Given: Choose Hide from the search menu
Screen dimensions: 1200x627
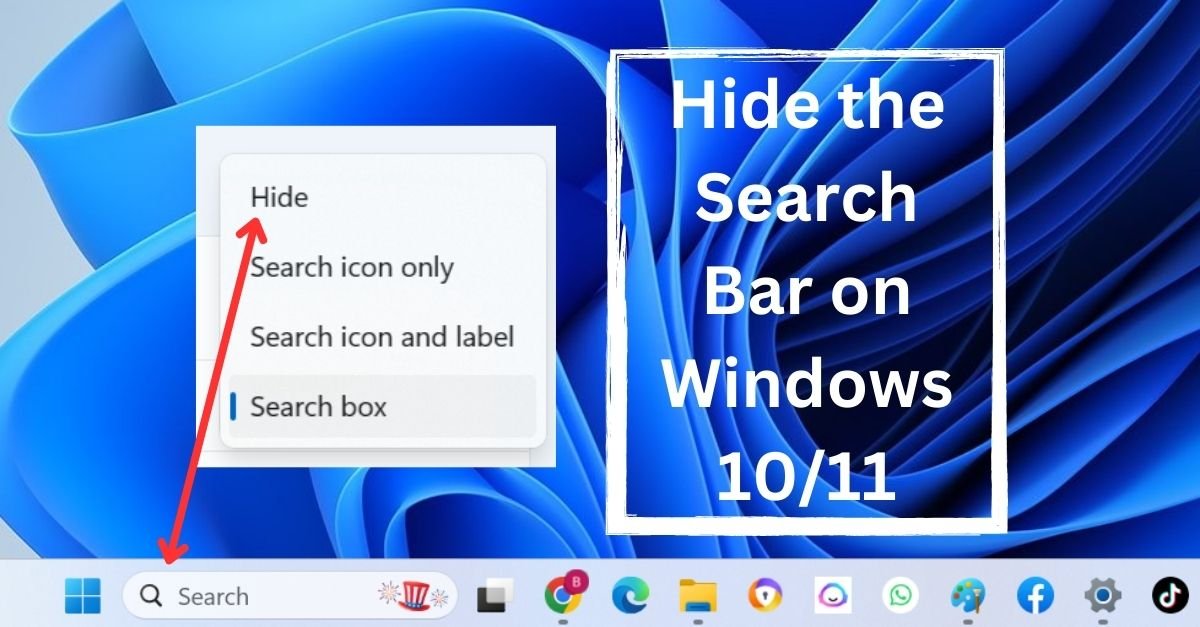Looking at the screenshot, I should pyautogui.click(x=280, y=198).
